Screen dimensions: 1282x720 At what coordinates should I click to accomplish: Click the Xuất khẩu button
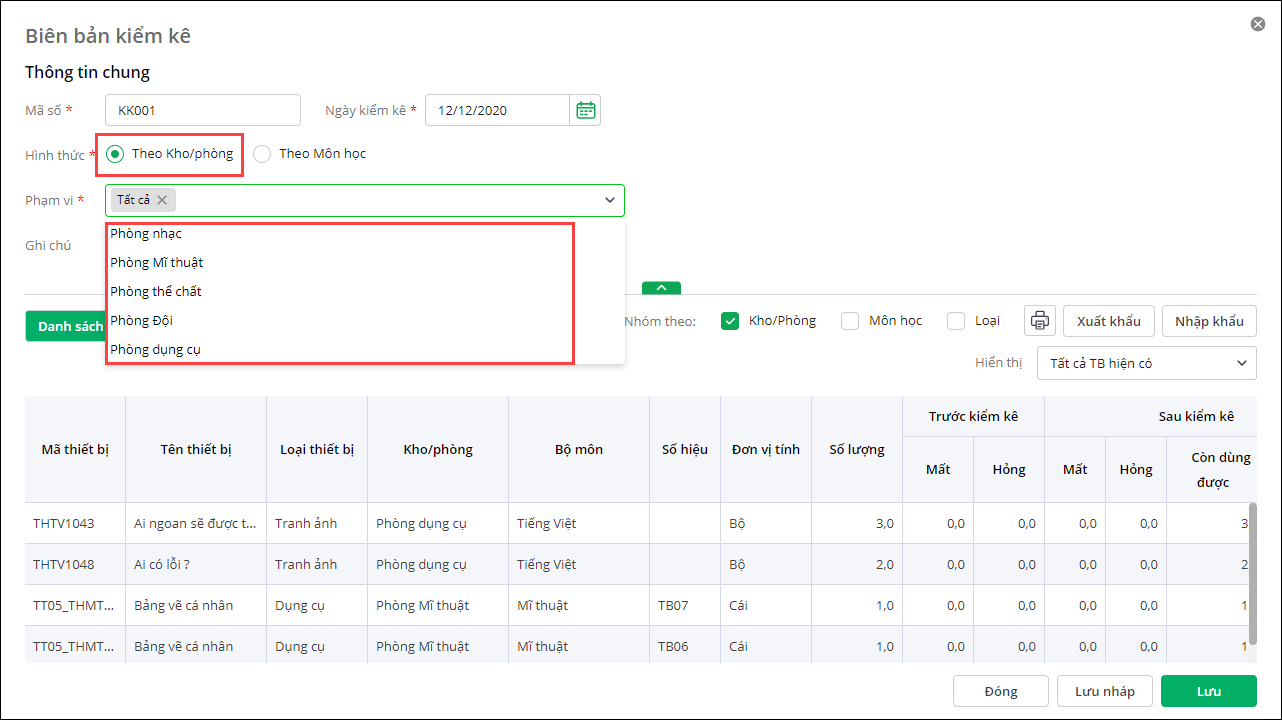click(x=1108, y=321)
